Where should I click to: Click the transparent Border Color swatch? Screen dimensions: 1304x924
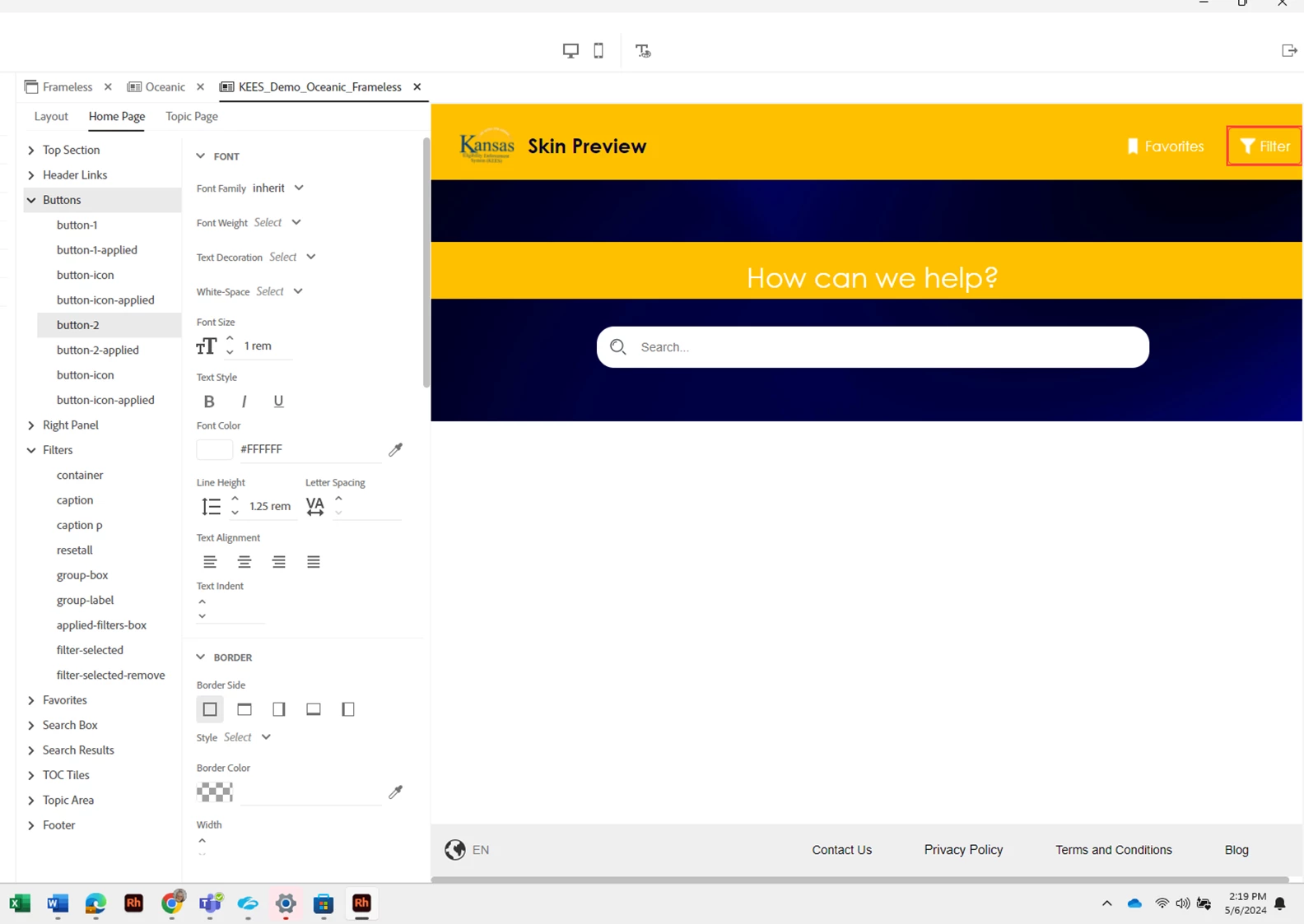215,792
